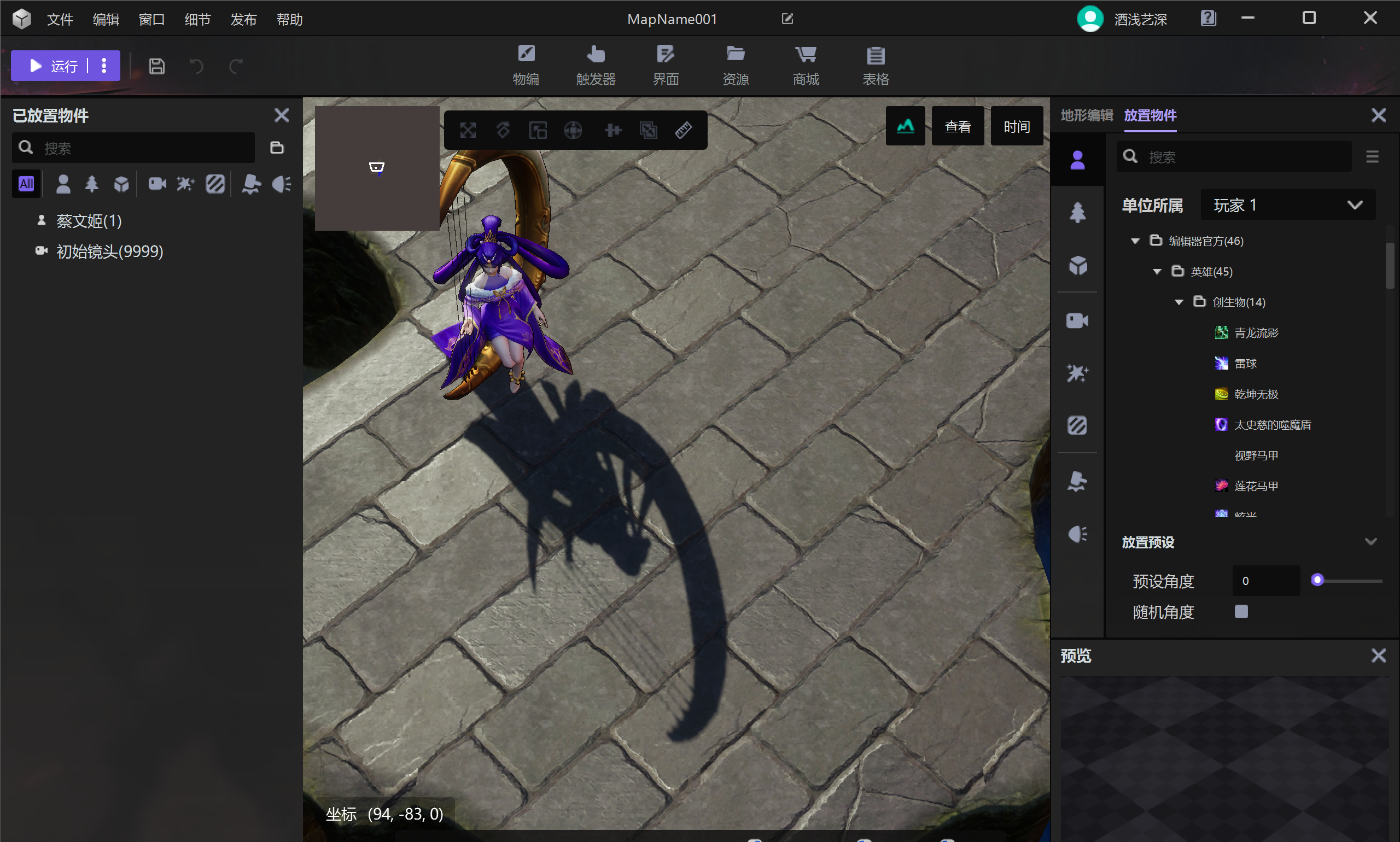Click fullscreen expand icon in viewport toolbar
The width and height of the screenshot is (1400, 842).
(x=468, y=131)
